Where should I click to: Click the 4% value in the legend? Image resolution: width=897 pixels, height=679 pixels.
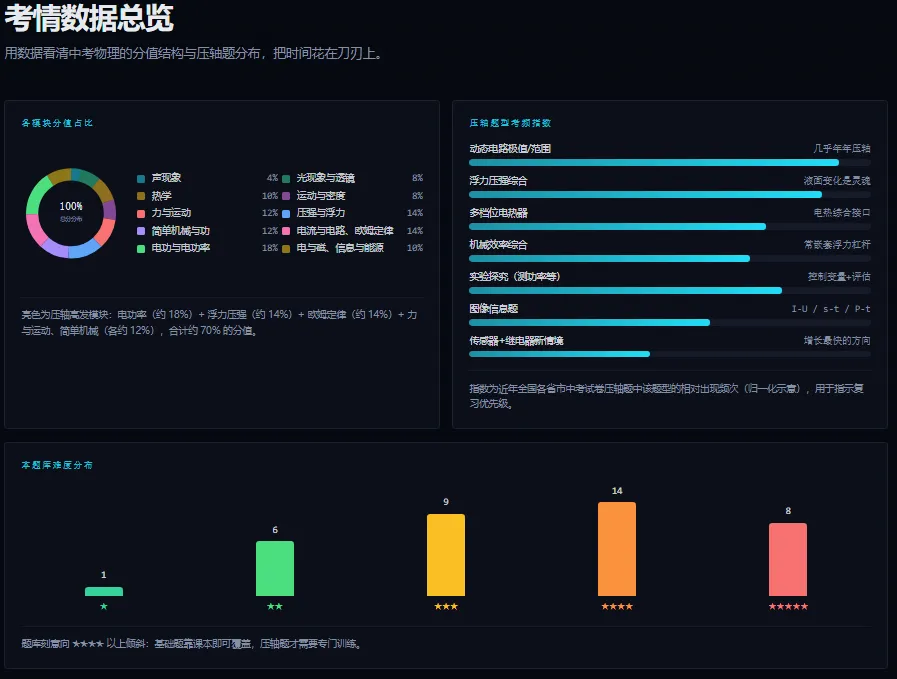(272, 178)
